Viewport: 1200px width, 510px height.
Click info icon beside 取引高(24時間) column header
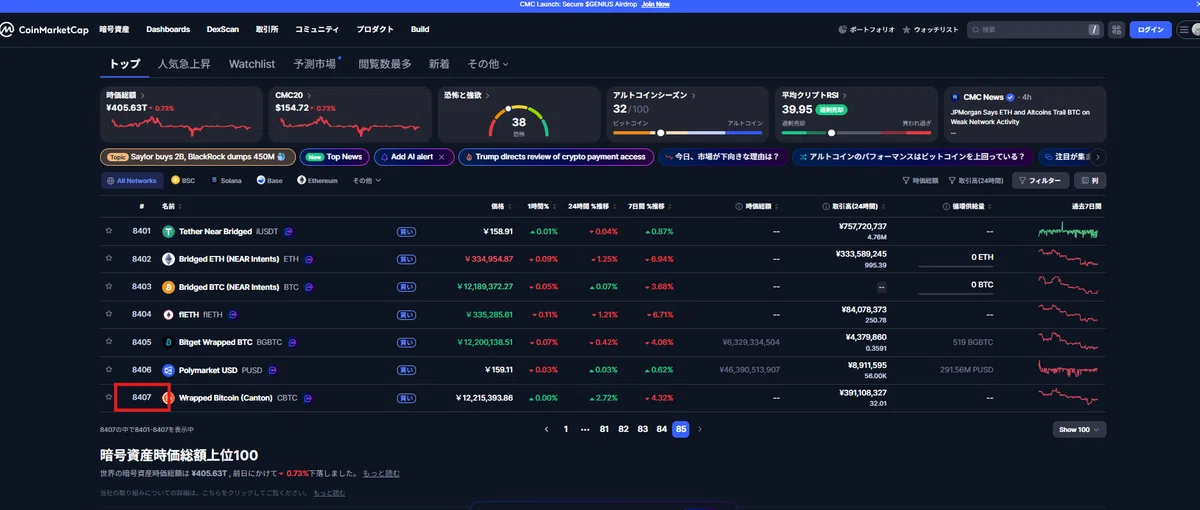824,207
